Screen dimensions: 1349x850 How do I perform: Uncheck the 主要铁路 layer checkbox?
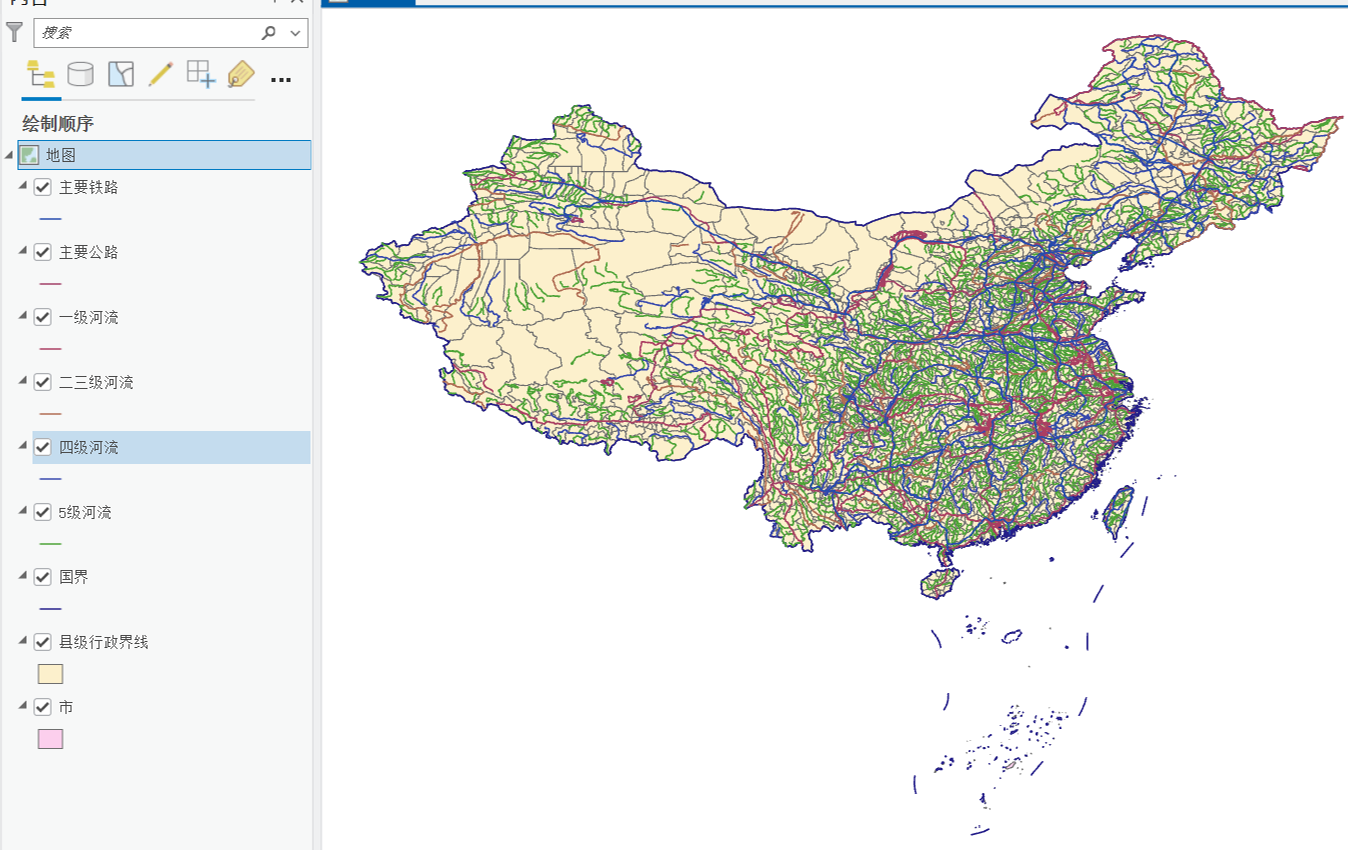point(42,187)
